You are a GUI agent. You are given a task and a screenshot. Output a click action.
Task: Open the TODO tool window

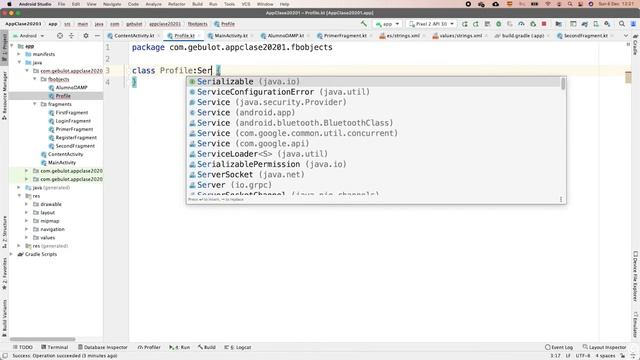22,347
